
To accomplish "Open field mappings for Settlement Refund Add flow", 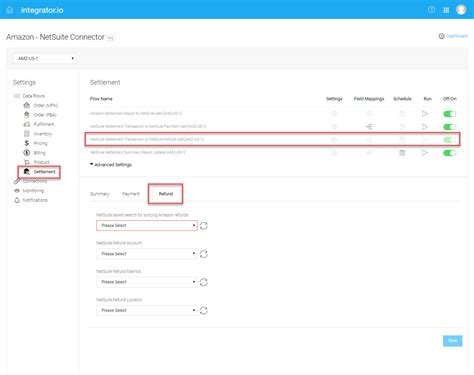I will click(x=369, y=140).
